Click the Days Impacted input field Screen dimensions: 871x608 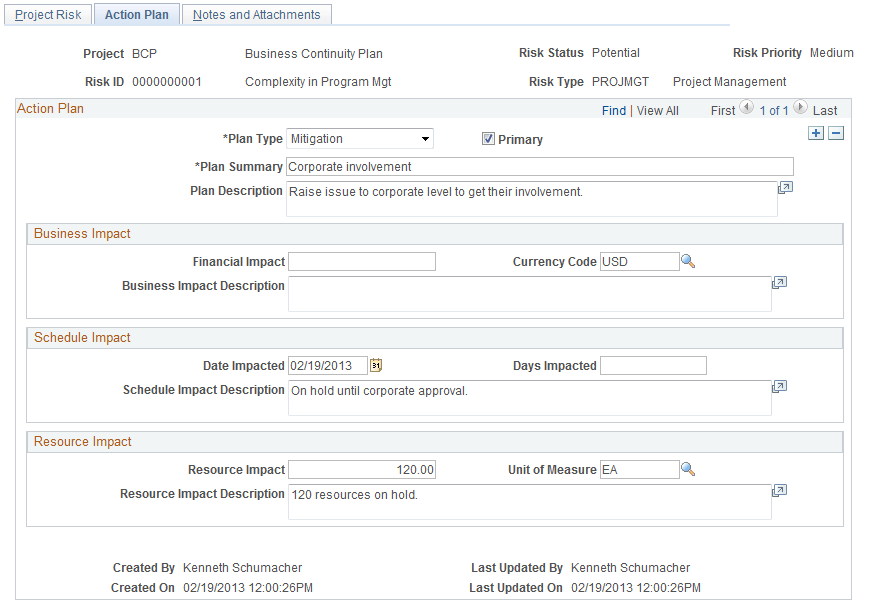pos(653,366)
